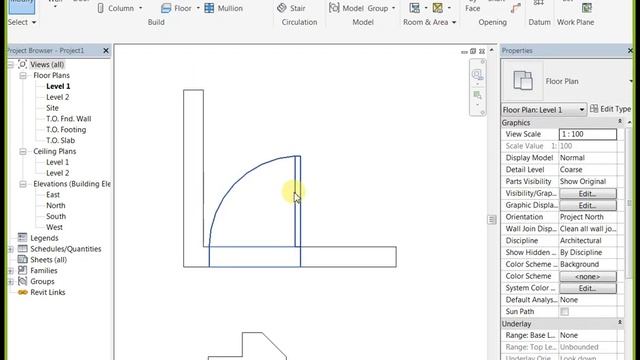Viewport: 640px width, 360px height.
Task: Click the Families icon
Action: click(22, 270)
